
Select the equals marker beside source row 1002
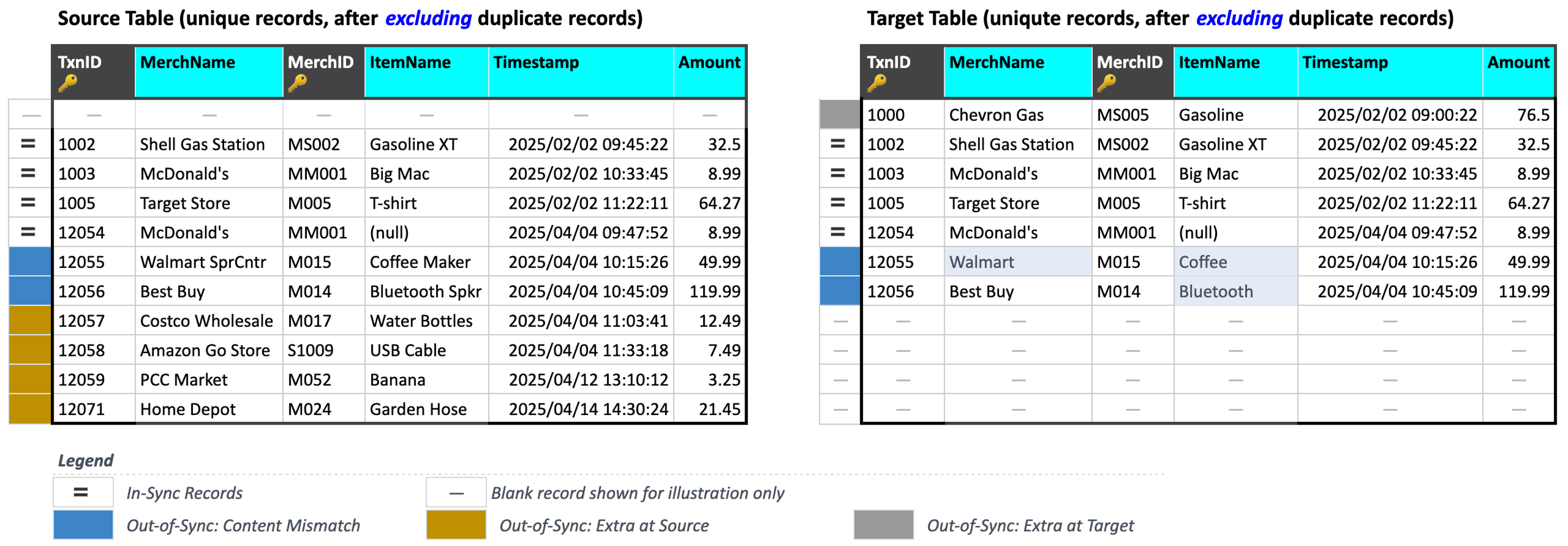(x=29, y=144)
